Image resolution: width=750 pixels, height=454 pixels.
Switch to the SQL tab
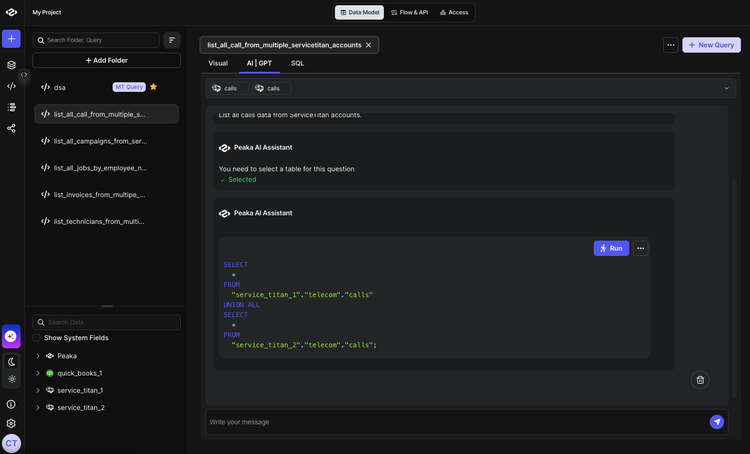pos(297,63)
